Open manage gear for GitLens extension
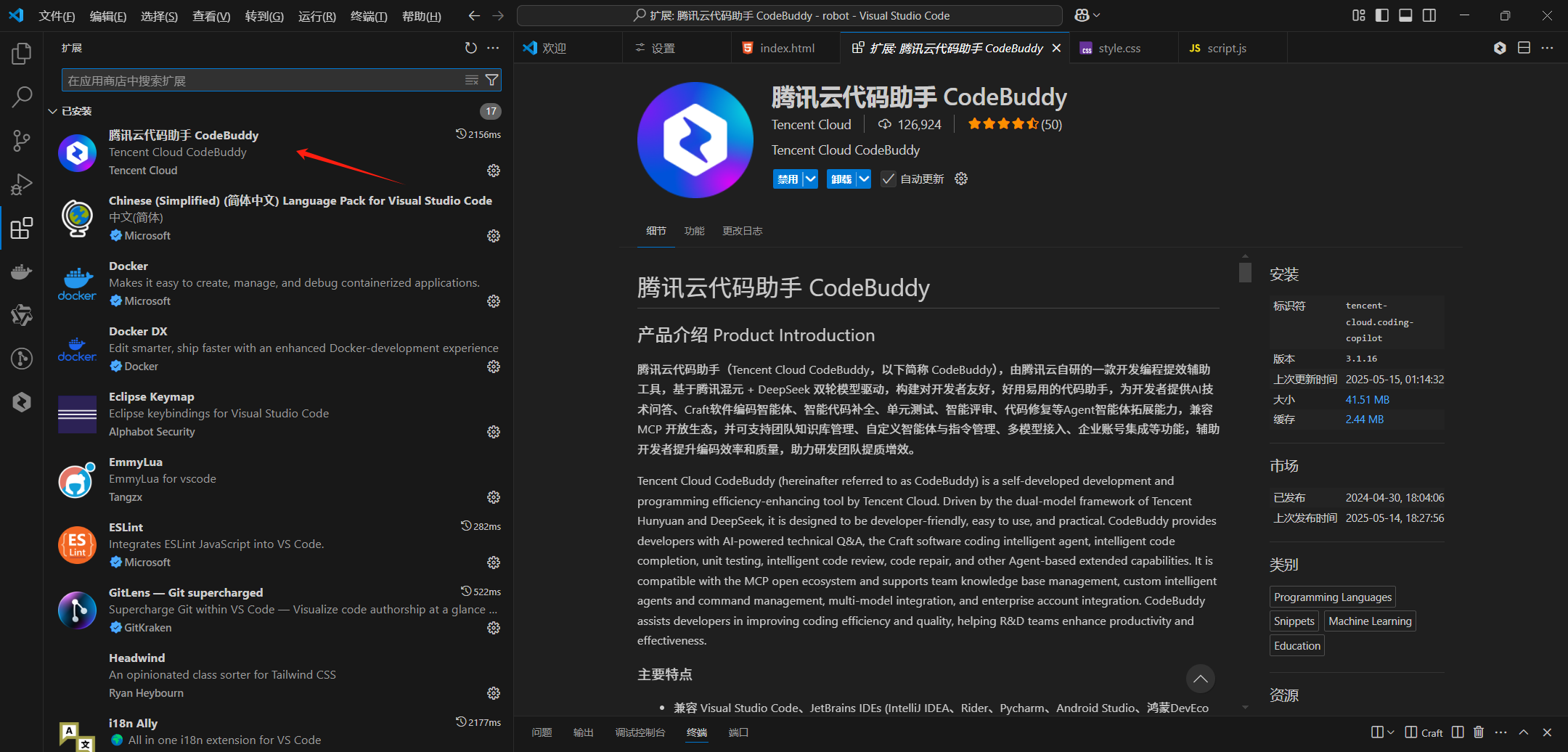 (x=494, y=628)
